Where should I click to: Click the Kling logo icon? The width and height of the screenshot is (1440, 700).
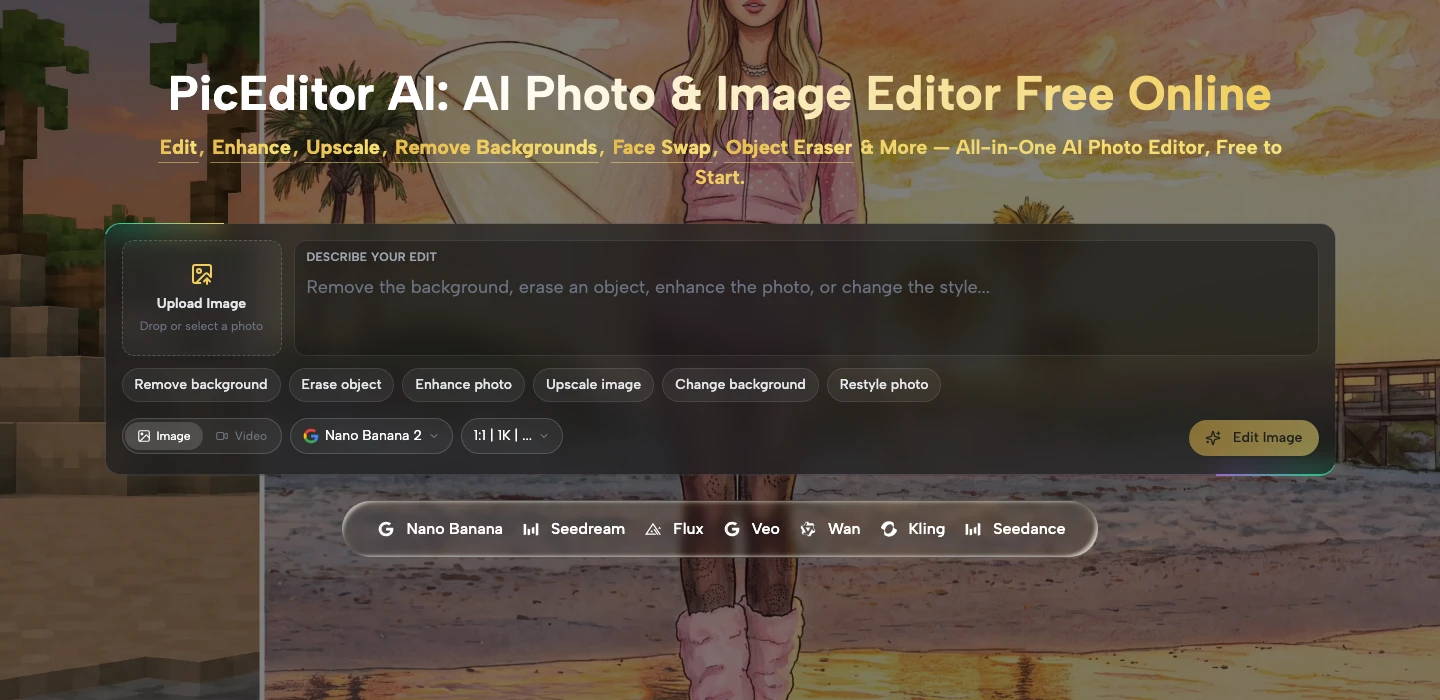[x=888, y=529]
